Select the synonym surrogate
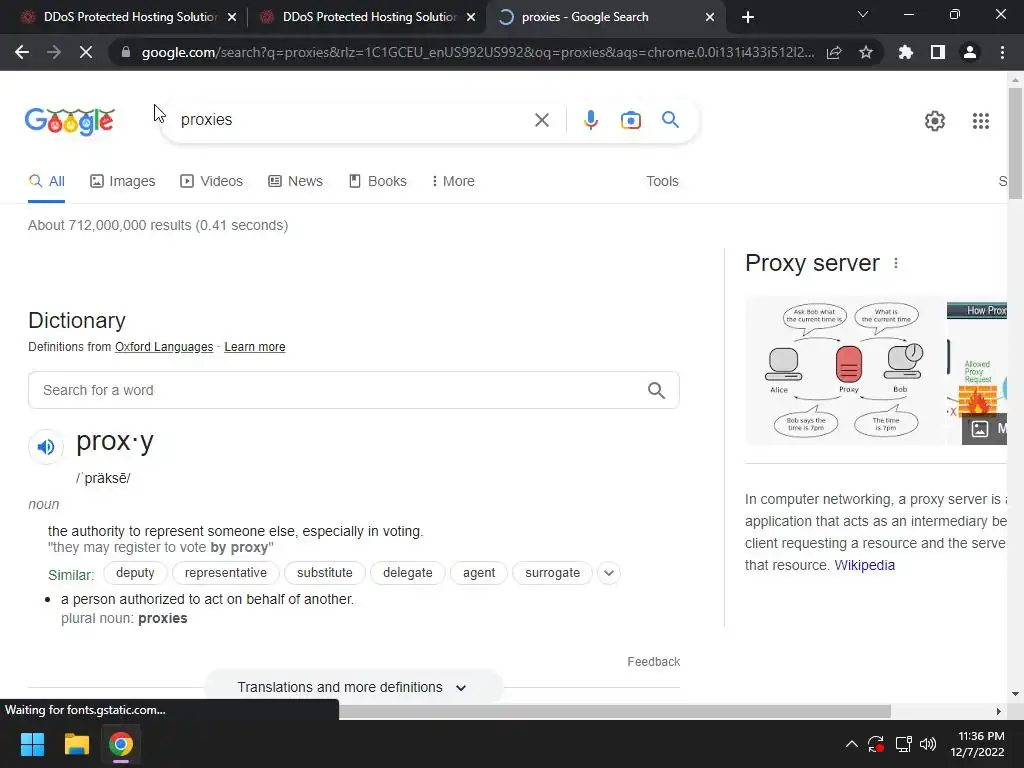Image resolution: width=1024 pixels, height=768 pixels. tap(552, 573)
